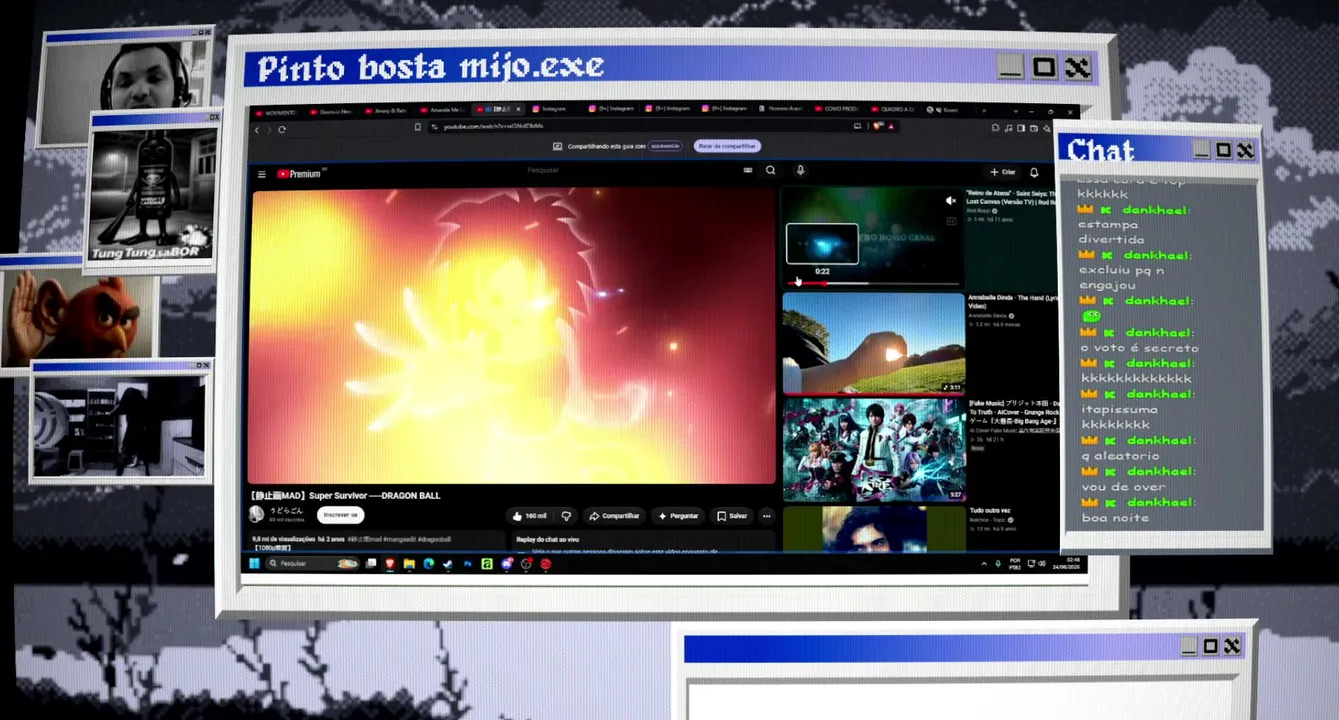Click the on-screen keyboard icon in search bar
1339x720 pixels.
748,171
